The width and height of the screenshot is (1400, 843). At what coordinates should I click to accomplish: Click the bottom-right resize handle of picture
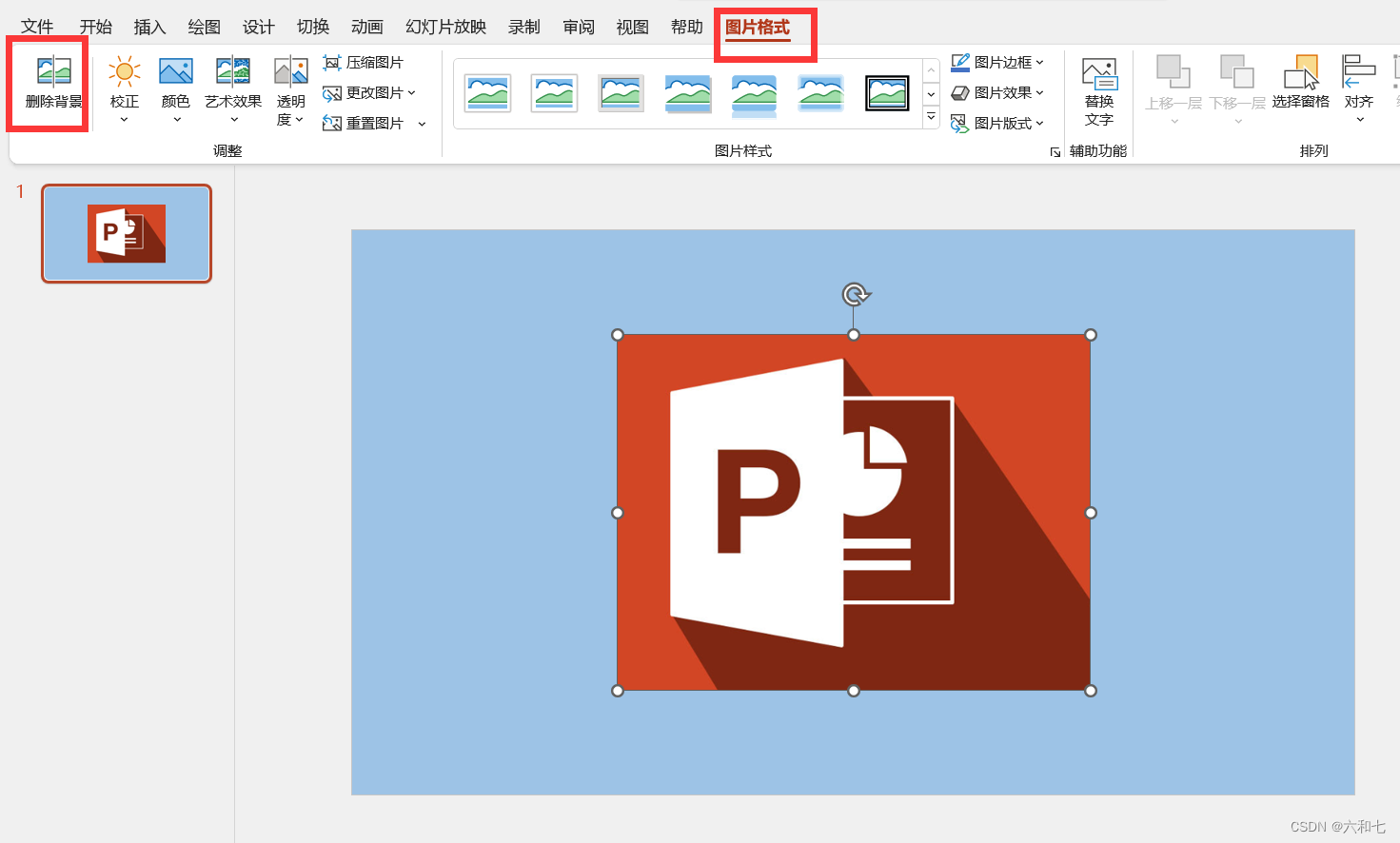click(1091, 691)
